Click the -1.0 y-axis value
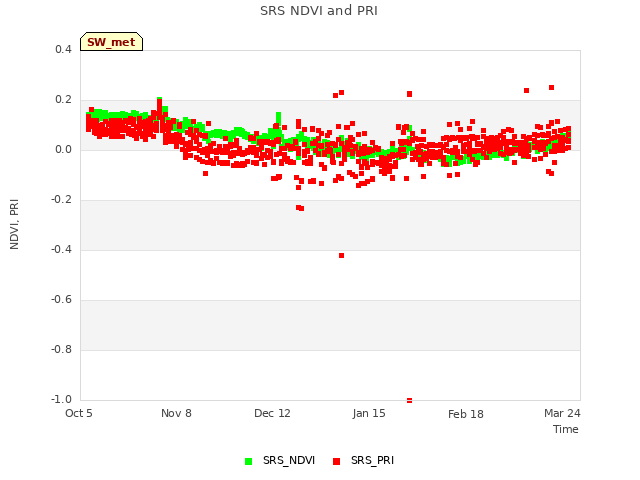640x480 pixels. (x=61, y=399)
